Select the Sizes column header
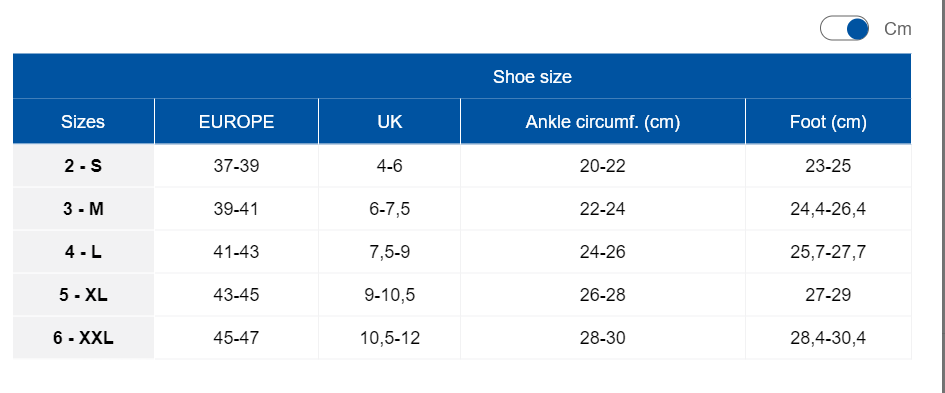The image size is (945, 393). tap(83, 122)
